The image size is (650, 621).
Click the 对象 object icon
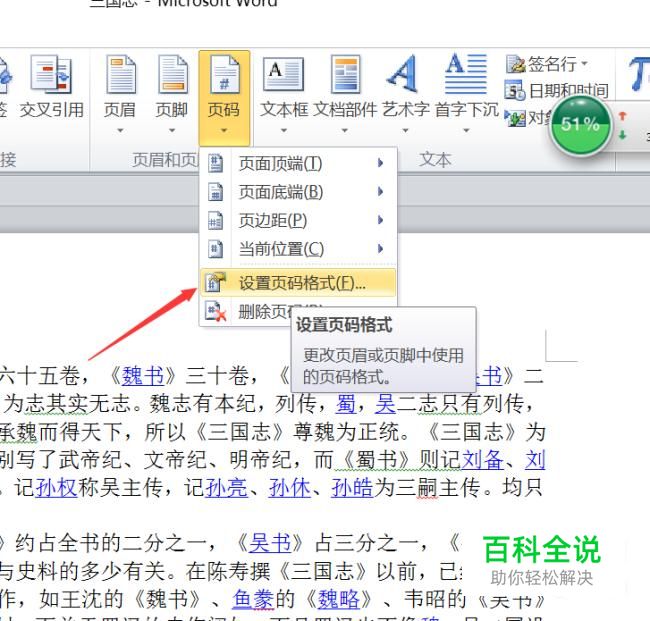click(x=515, y=118)
